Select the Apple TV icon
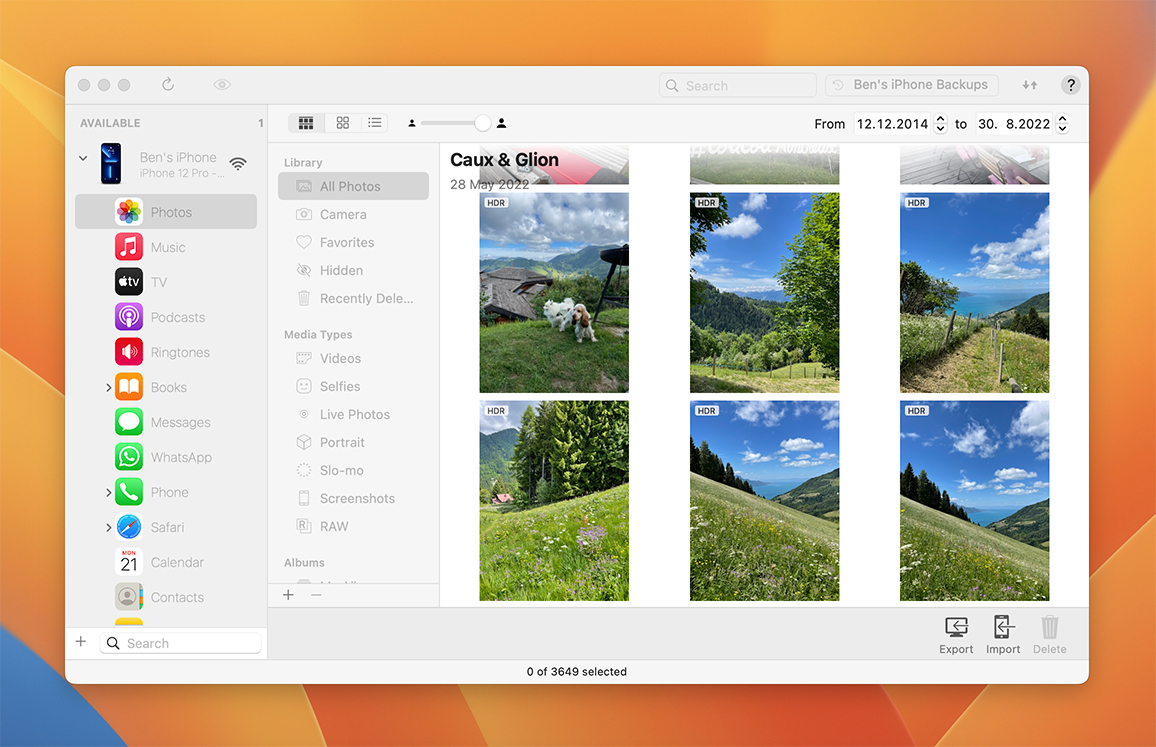 click(129, 282)
